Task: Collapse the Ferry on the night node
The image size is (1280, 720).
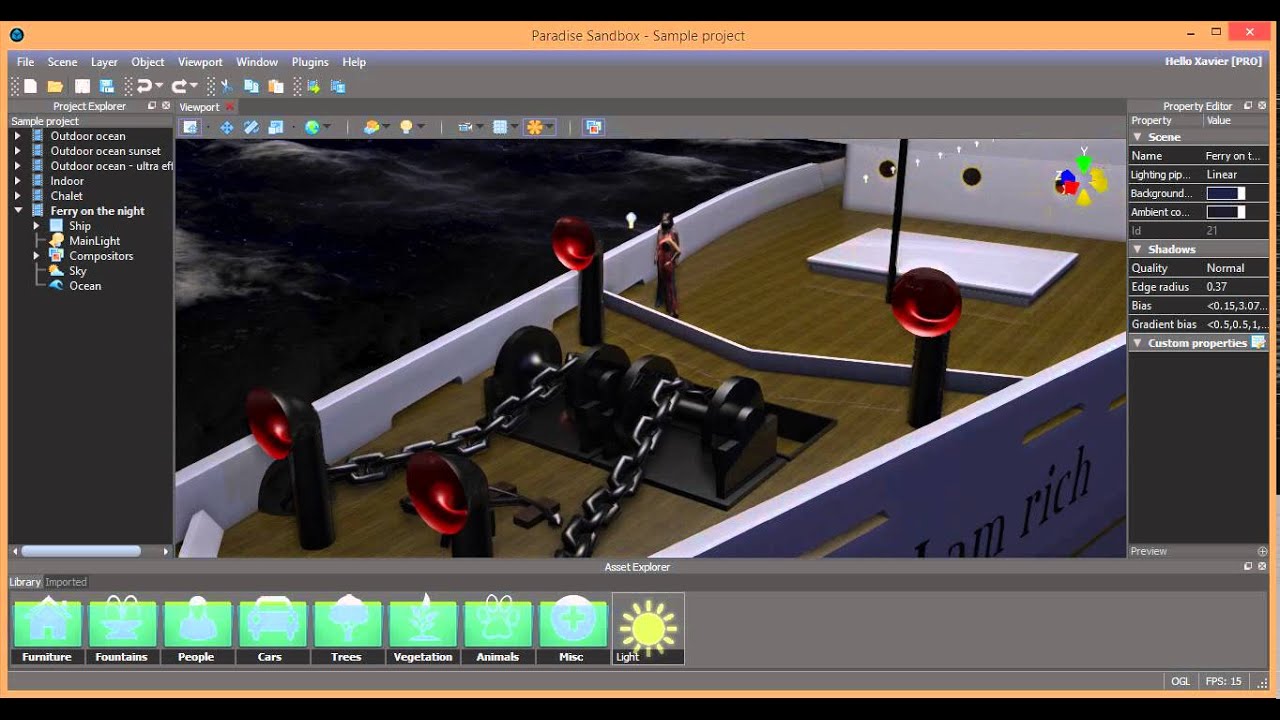Action: click(17, 211)
